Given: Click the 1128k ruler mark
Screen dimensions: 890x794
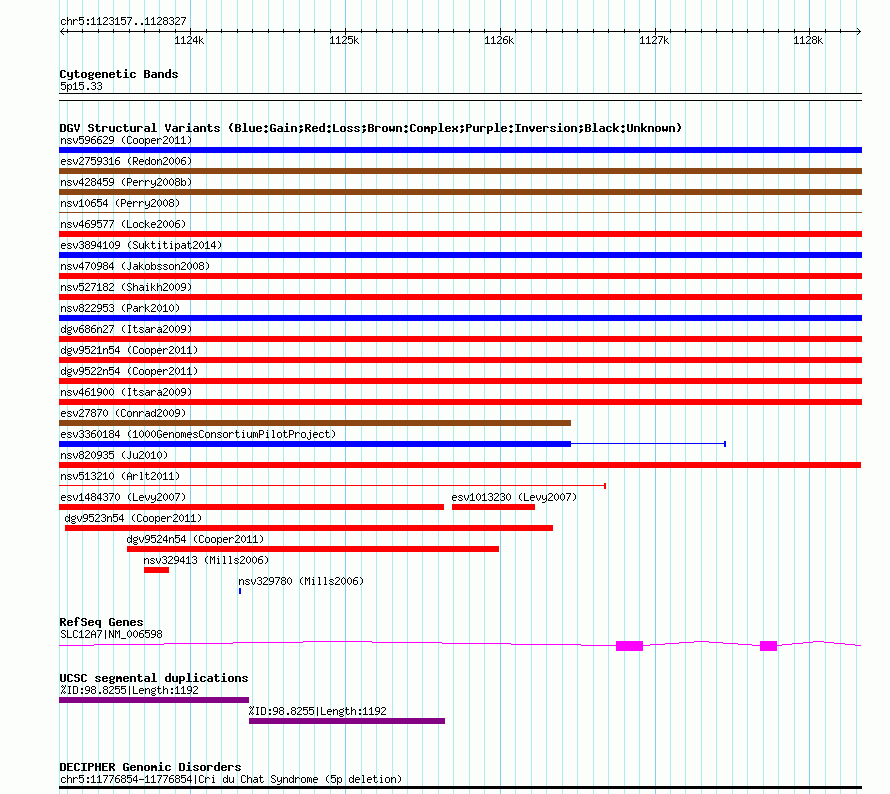Looking at the screenshot, I should (808, 40).
